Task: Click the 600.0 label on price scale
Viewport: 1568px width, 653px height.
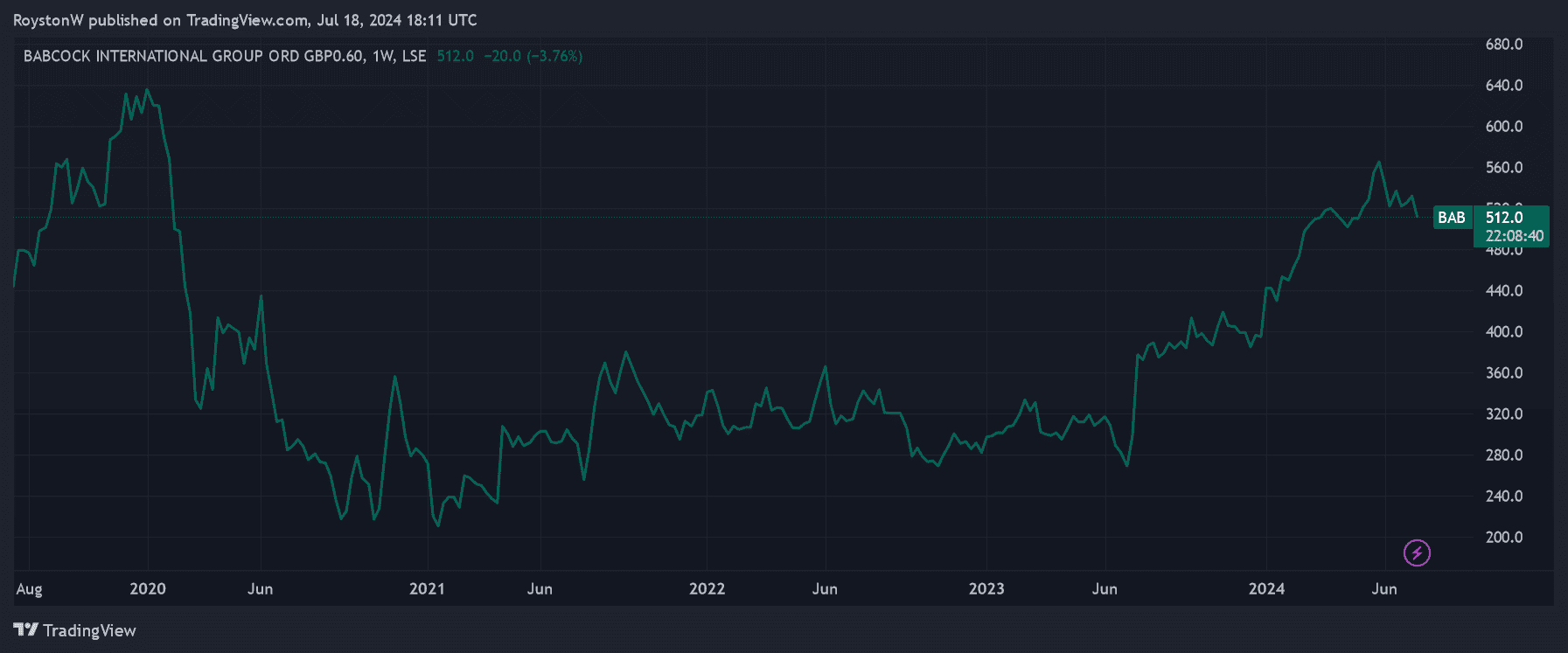Action: pos(1503,127)
